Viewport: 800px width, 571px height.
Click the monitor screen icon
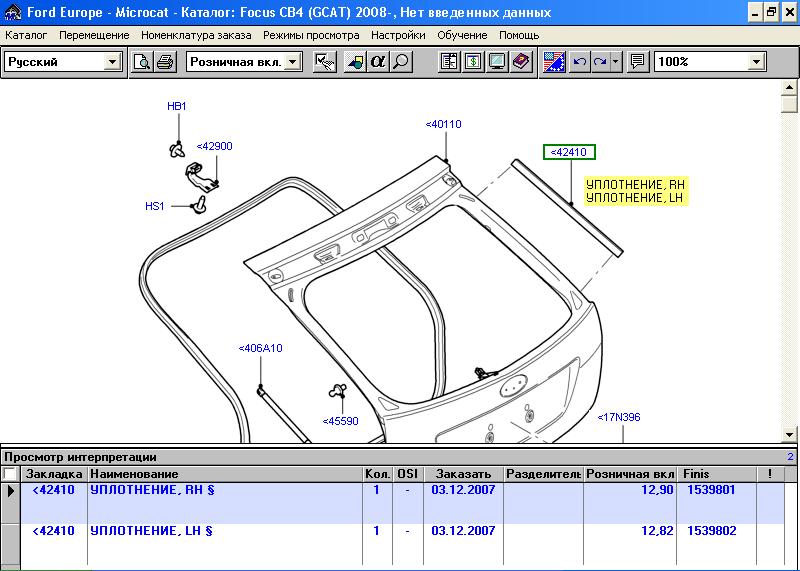click(497, 62)
